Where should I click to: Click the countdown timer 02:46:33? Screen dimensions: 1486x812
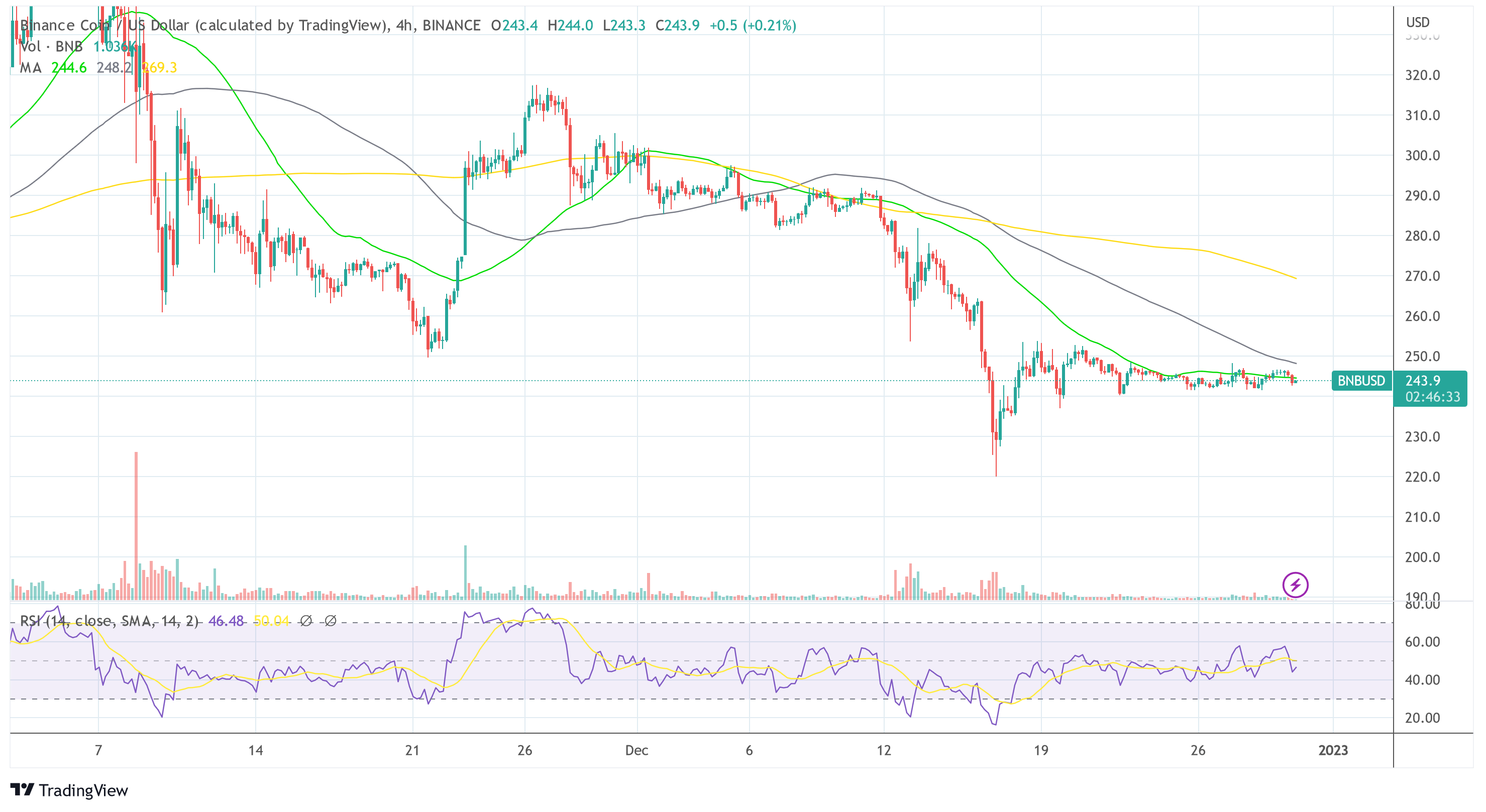coord(1432,397)
